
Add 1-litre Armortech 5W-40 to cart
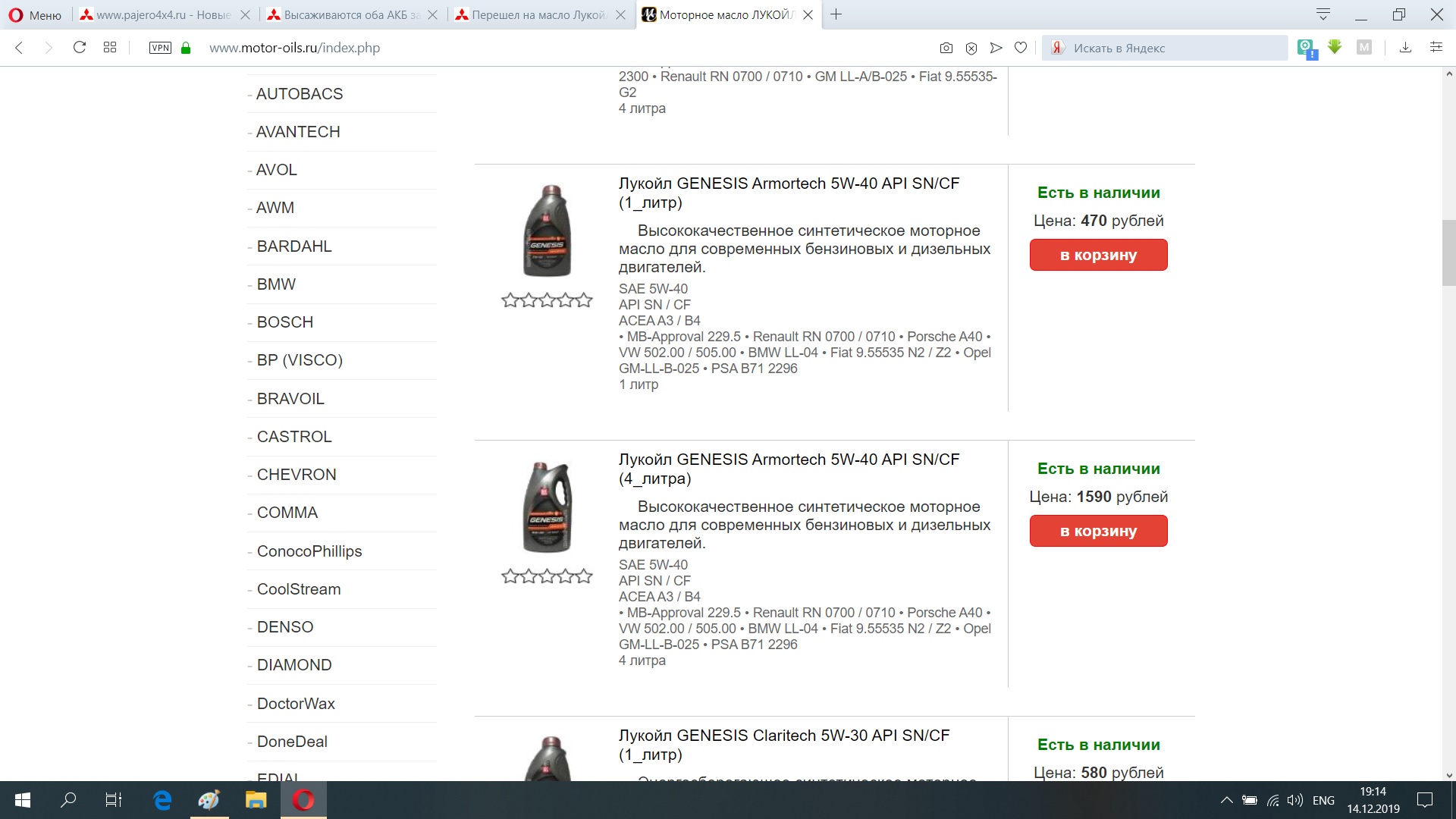1098,255
